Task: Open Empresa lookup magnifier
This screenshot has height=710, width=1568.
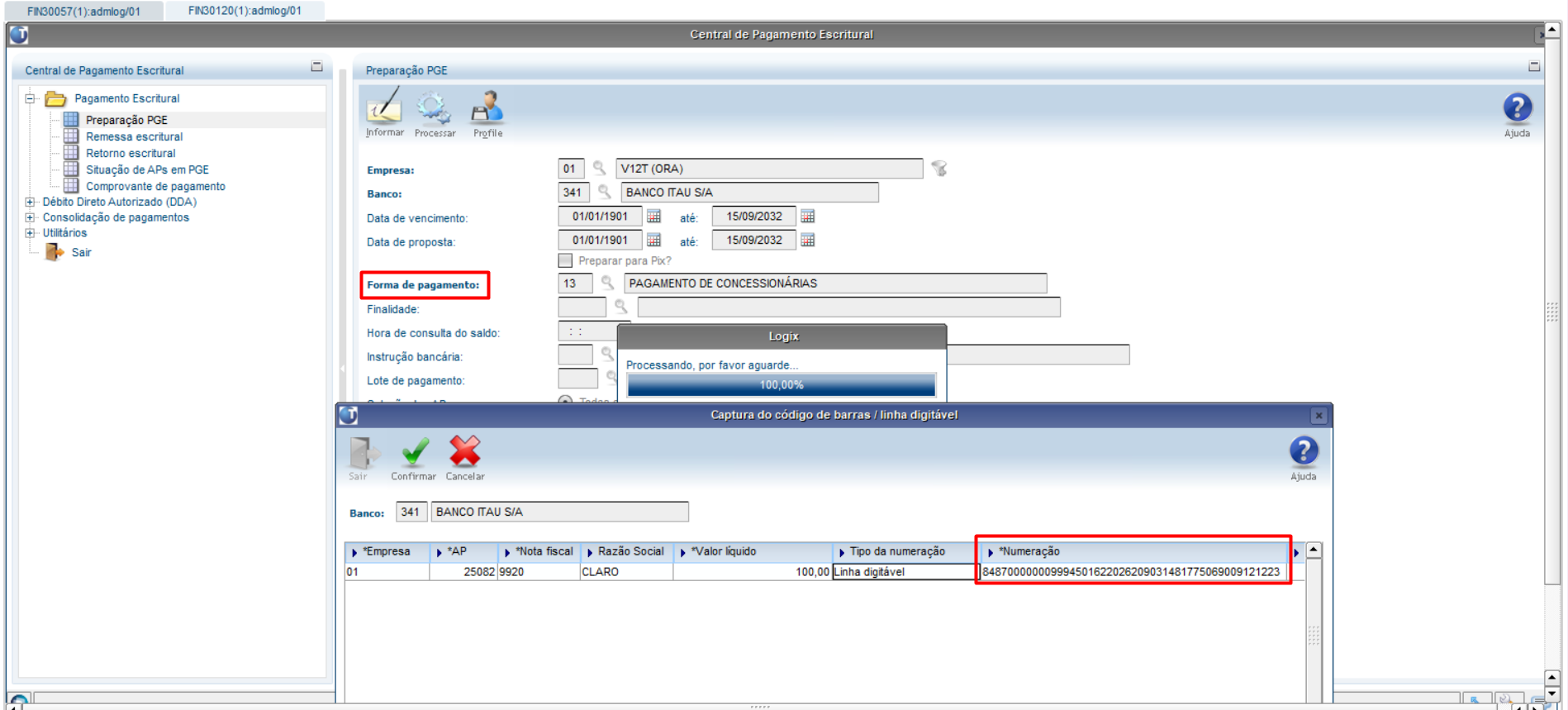Action: click(600, 169)
